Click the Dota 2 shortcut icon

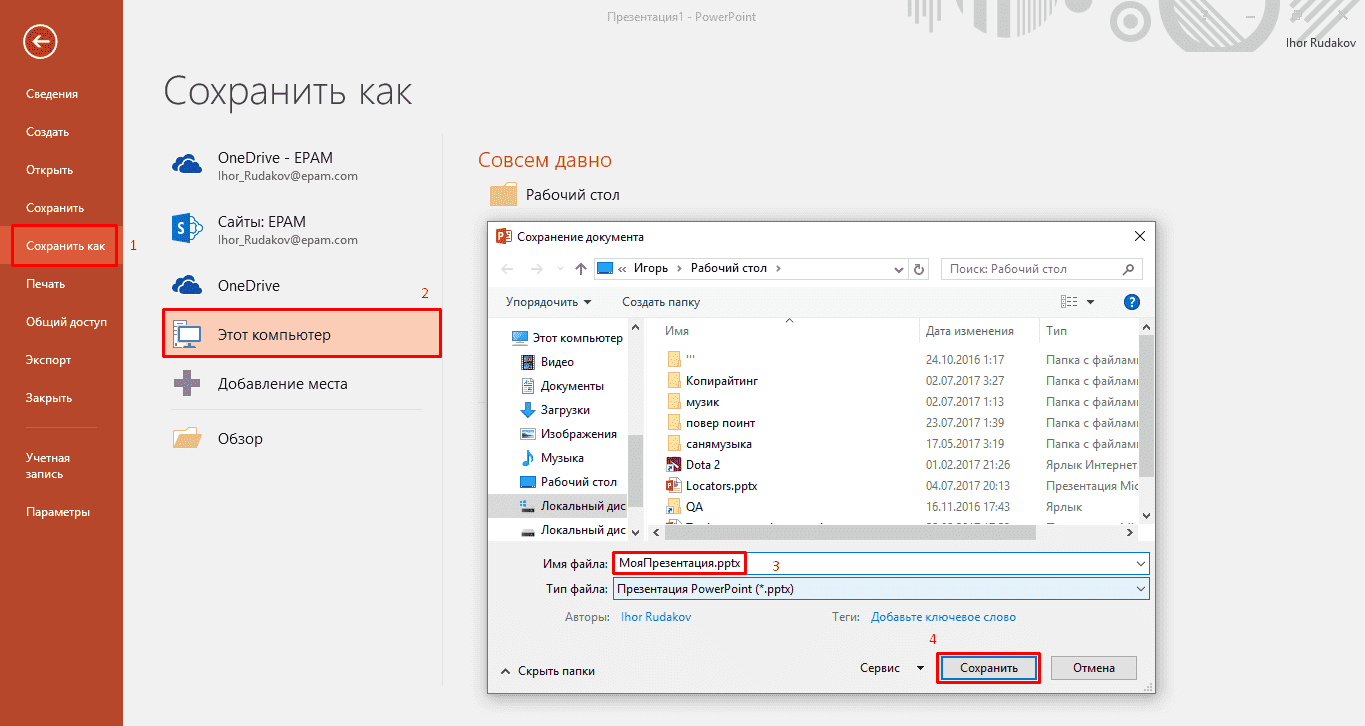point(673,464)
